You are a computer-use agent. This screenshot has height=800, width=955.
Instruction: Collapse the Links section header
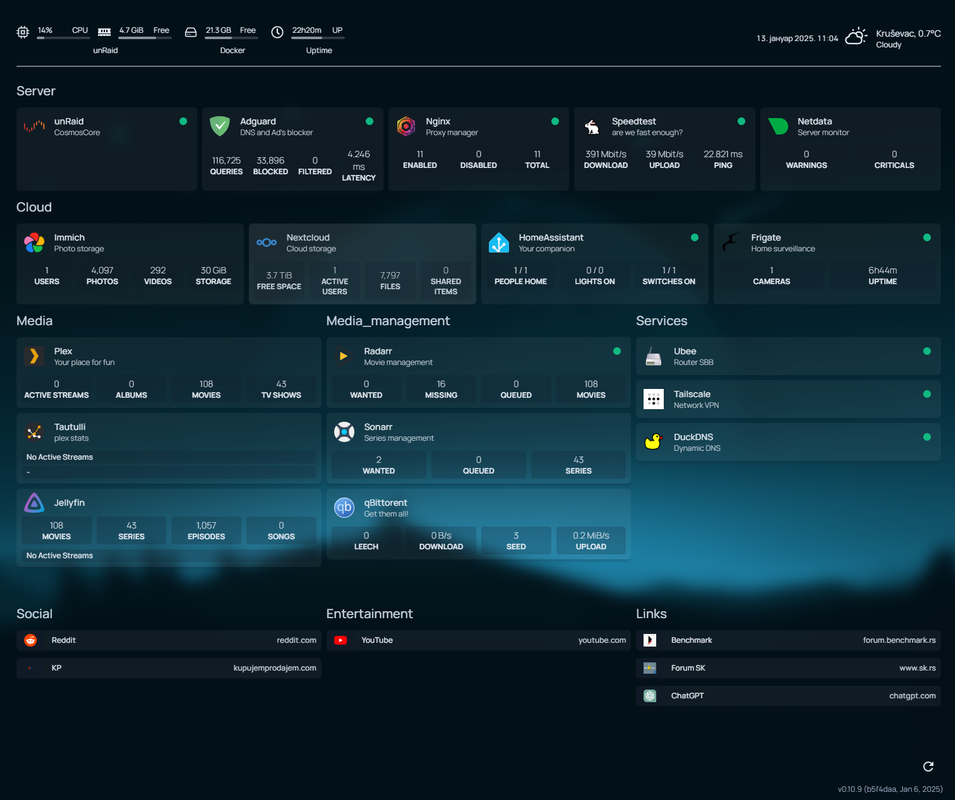(651, 614)
